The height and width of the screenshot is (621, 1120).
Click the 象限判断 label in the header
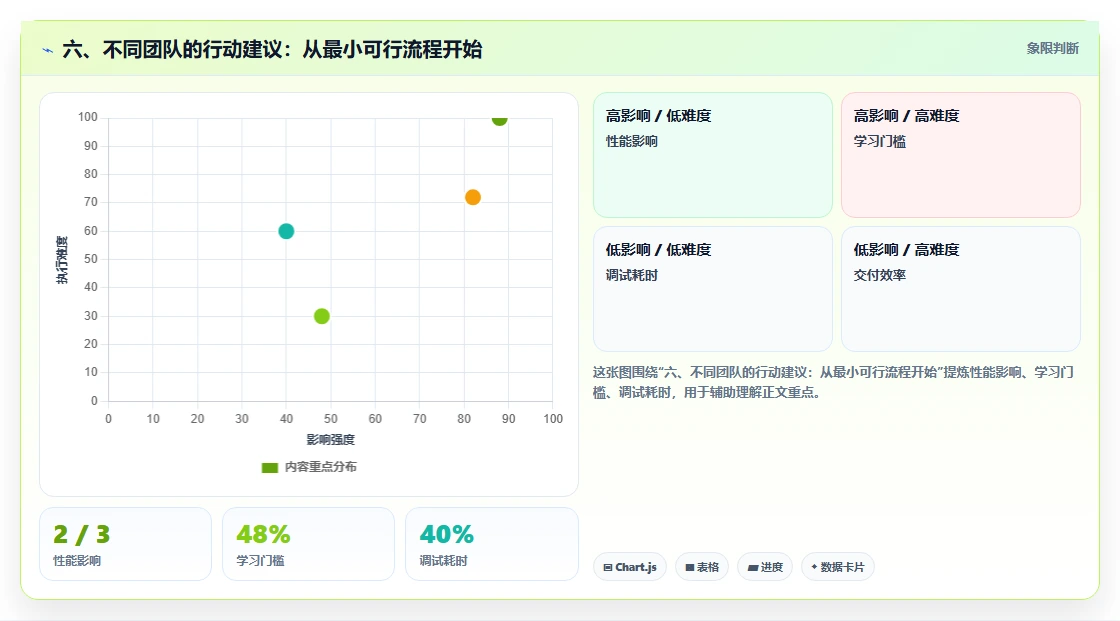[1052, 48]
